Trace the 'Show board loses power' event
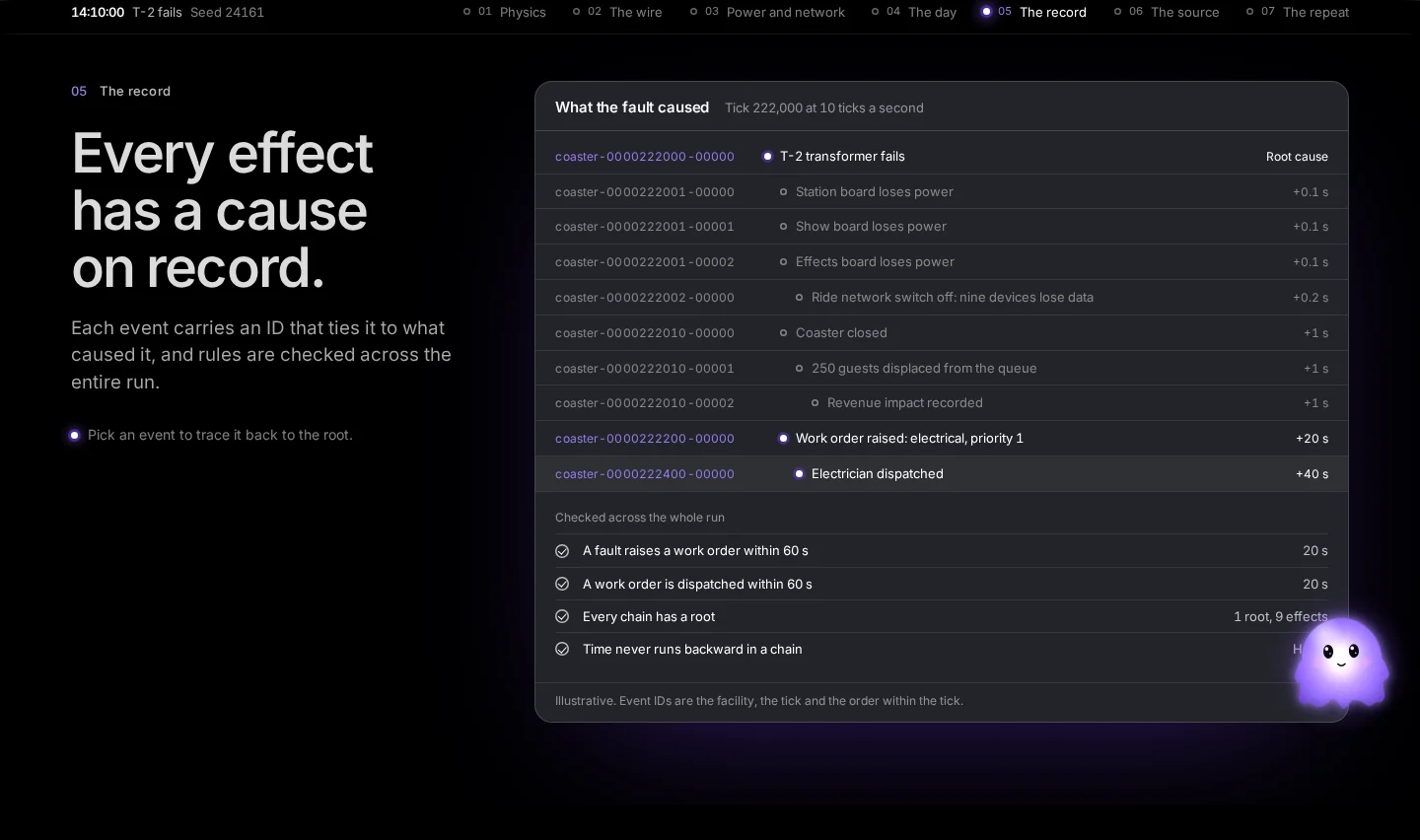 click(942, 227)
